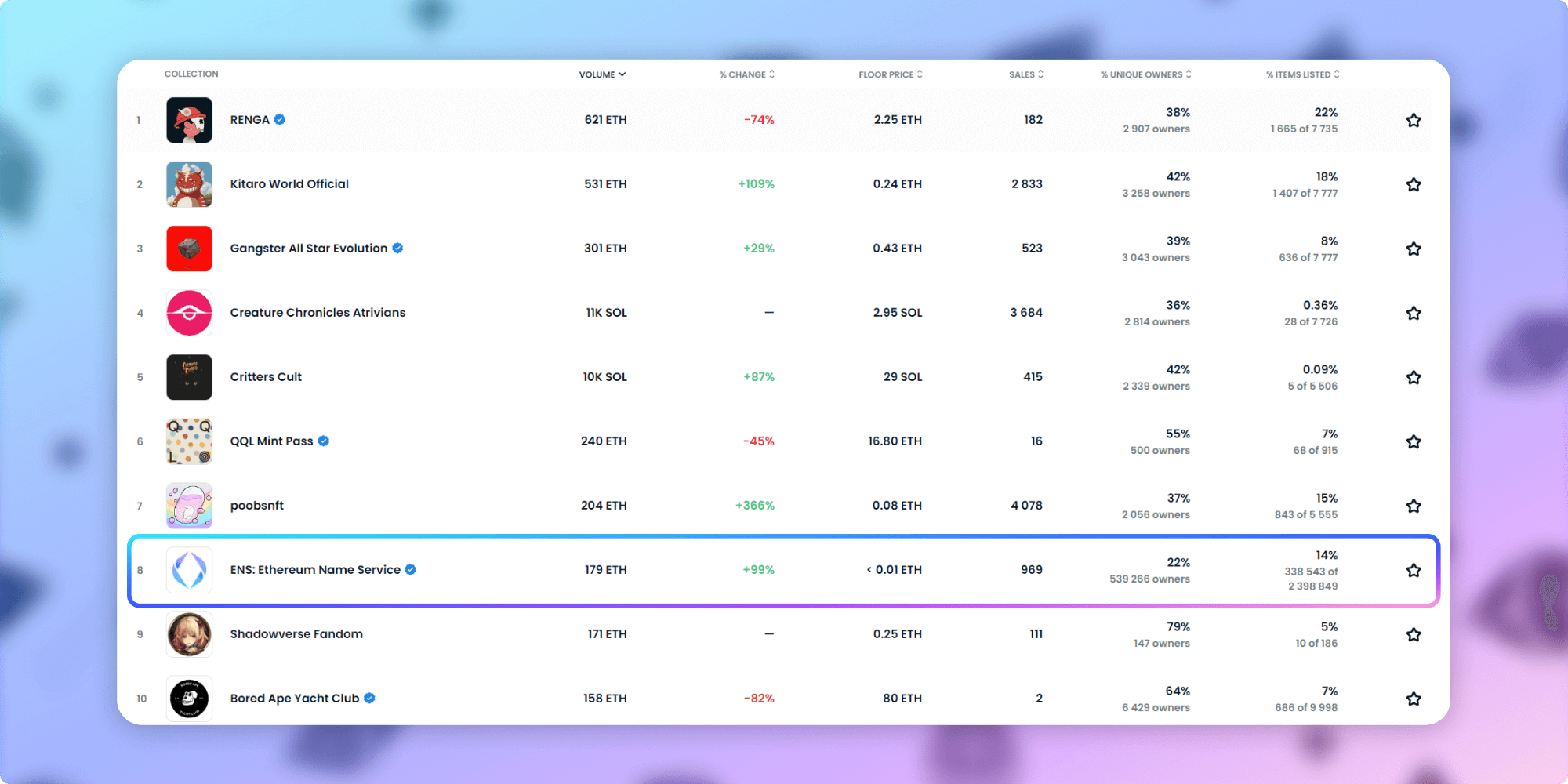Open poobsnft collection name
Viewport: 1568px width, 784px height.
pyautogui.click(x=257, y=506)
